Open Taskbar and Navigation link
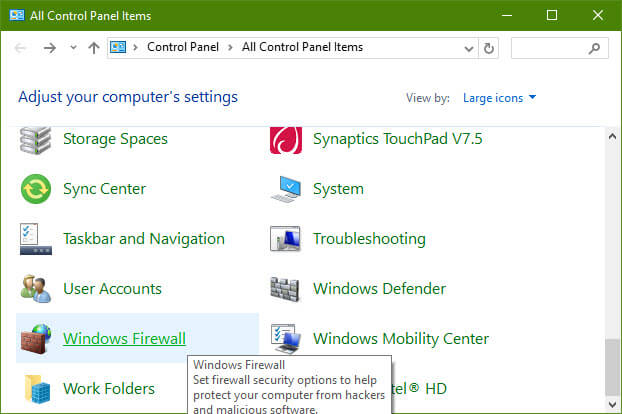This screenshot has height=414, width=622. [144, 239]
